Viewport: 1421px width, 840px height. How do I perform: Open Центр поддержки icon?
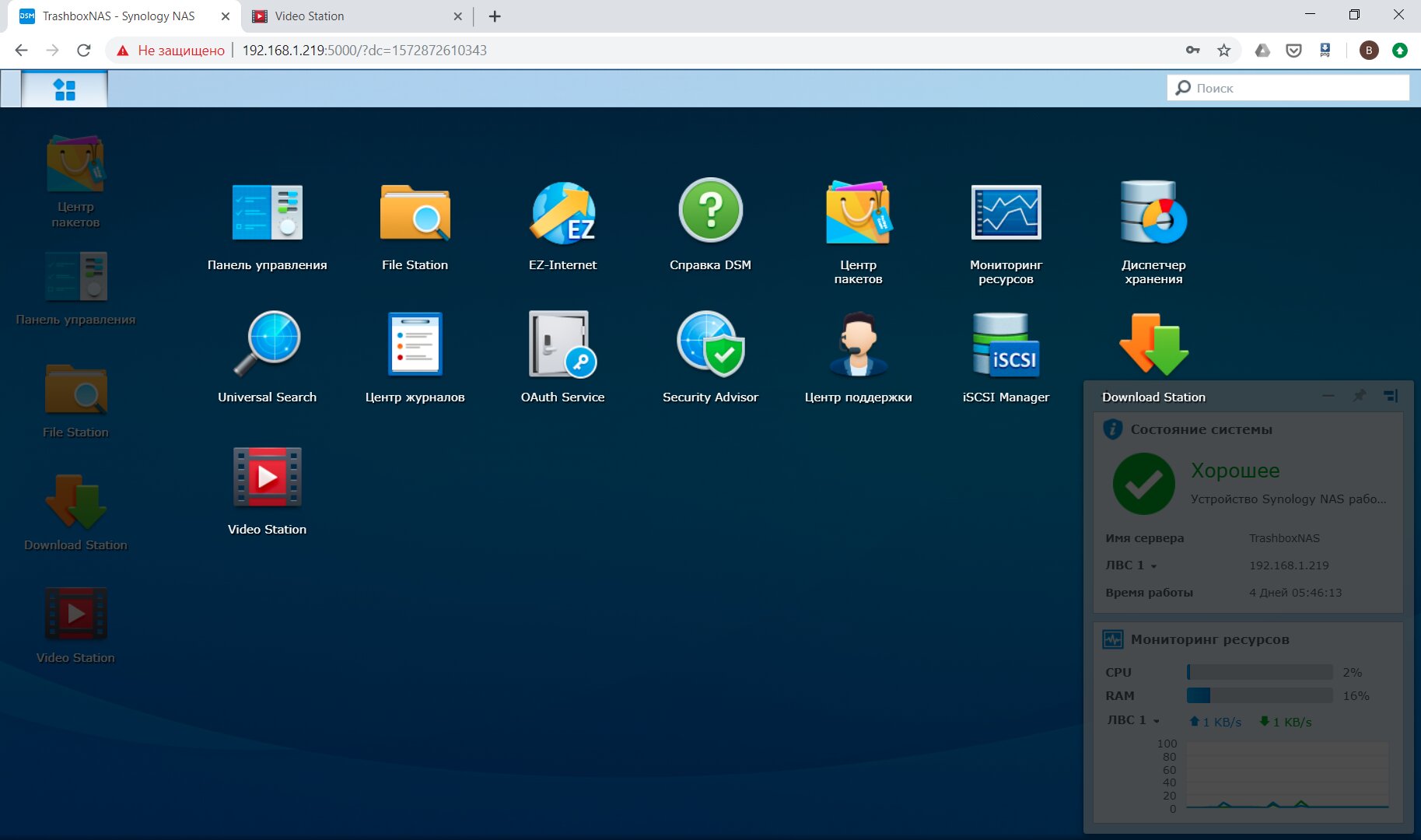(x=858, y=344)
